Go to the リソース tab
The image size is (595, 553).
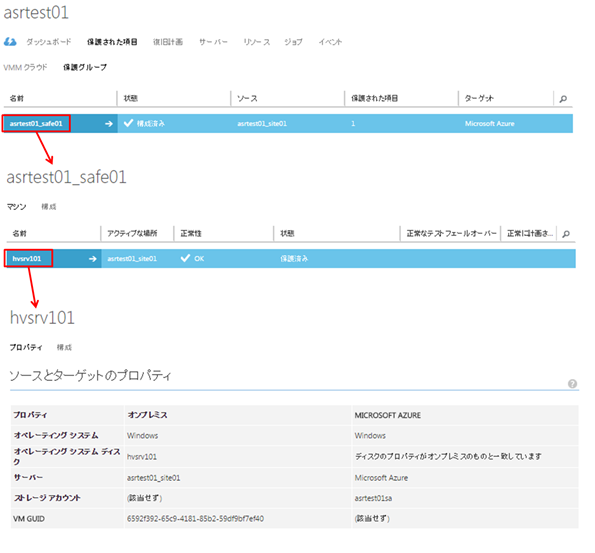pos(257,42)
